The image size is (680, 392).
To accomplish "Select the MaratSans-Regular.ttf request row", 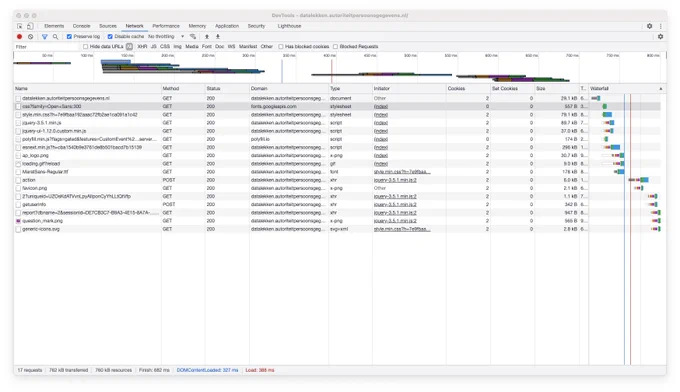I will tap(337, 172).
